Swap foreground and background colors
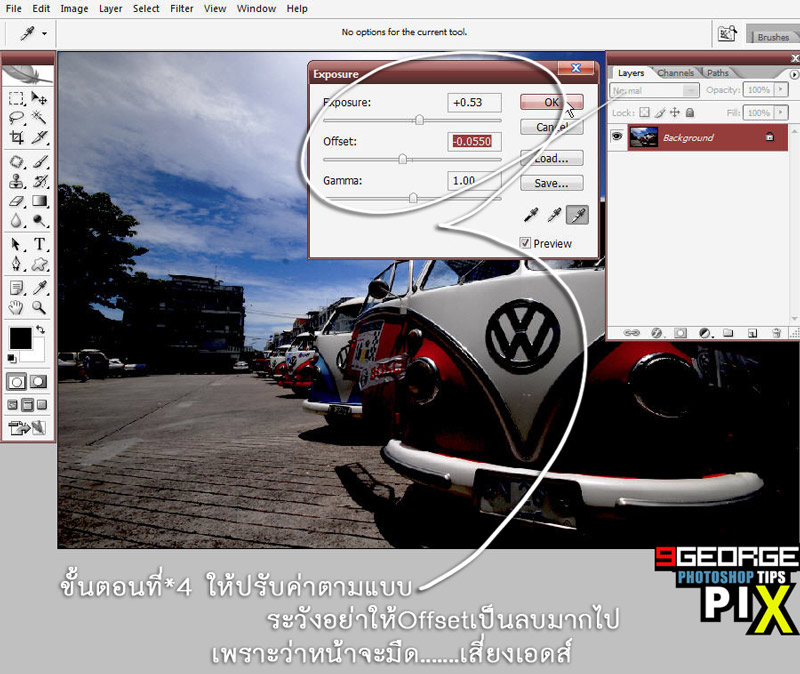The width and height of the screenshot is (800, 674). (41, 330)
